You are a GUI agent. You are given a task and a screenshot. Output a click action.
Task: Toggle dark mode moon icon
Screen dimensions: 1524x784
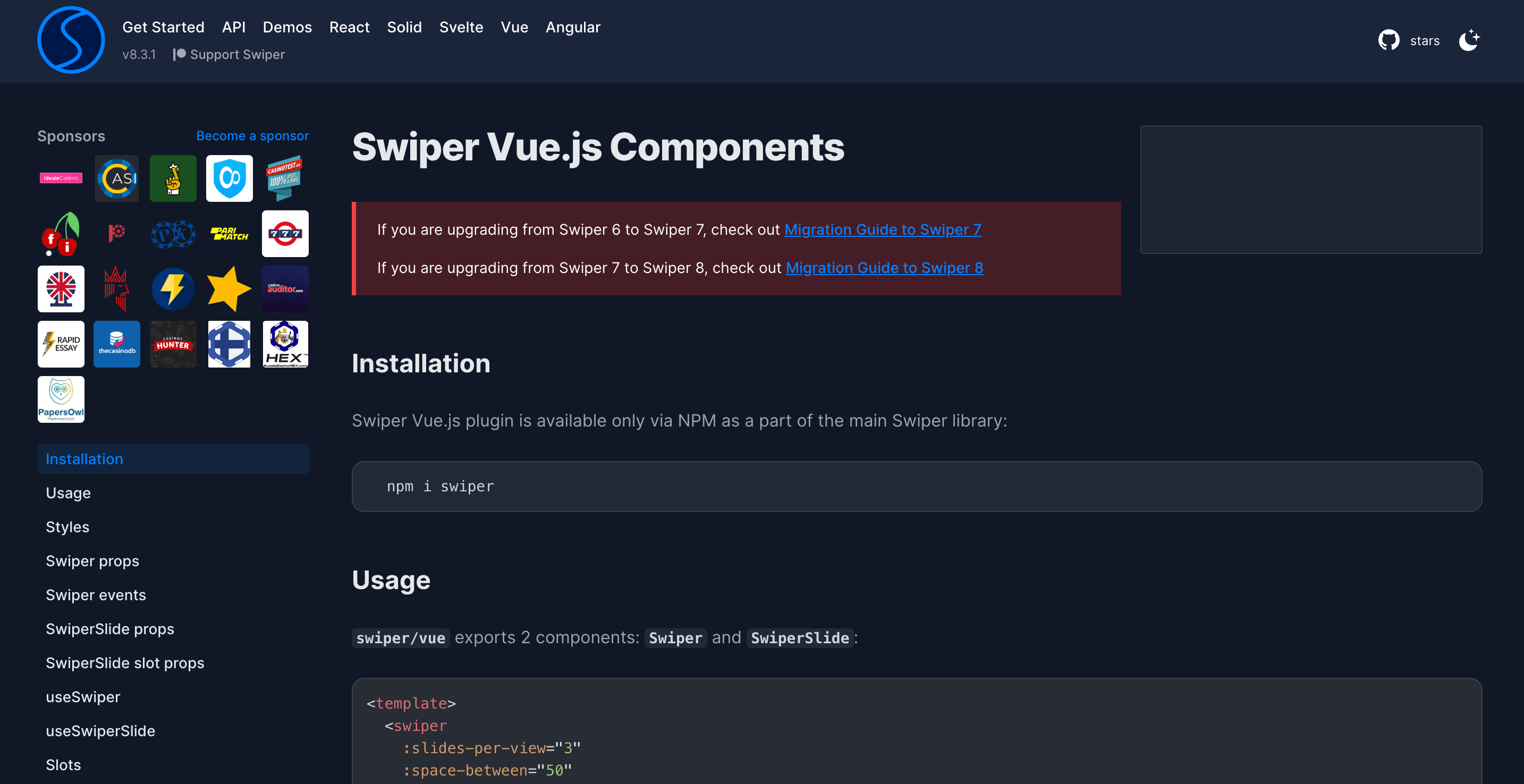[x=1468, y=40]
